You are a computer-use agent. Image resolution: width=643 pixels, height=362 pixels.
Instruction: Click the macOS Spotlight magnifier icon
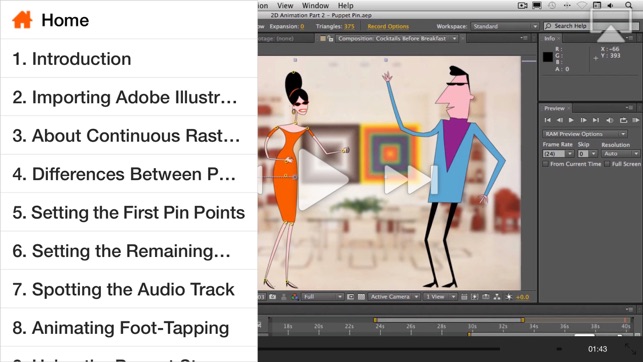tap(629, 5)
